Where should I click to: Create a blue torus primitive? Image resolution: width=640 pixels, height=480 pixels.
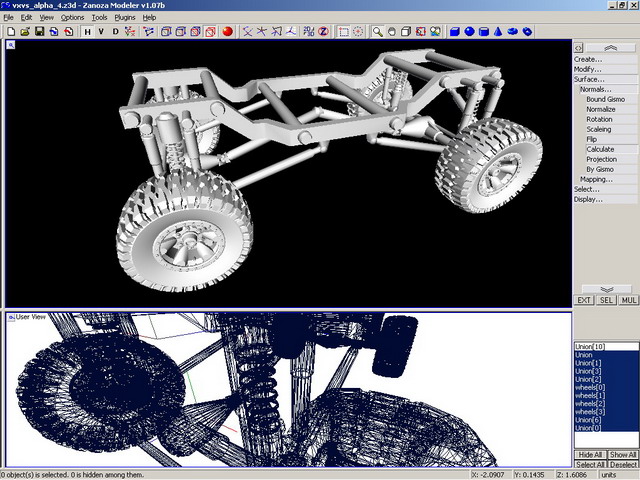tap(513, 32)
